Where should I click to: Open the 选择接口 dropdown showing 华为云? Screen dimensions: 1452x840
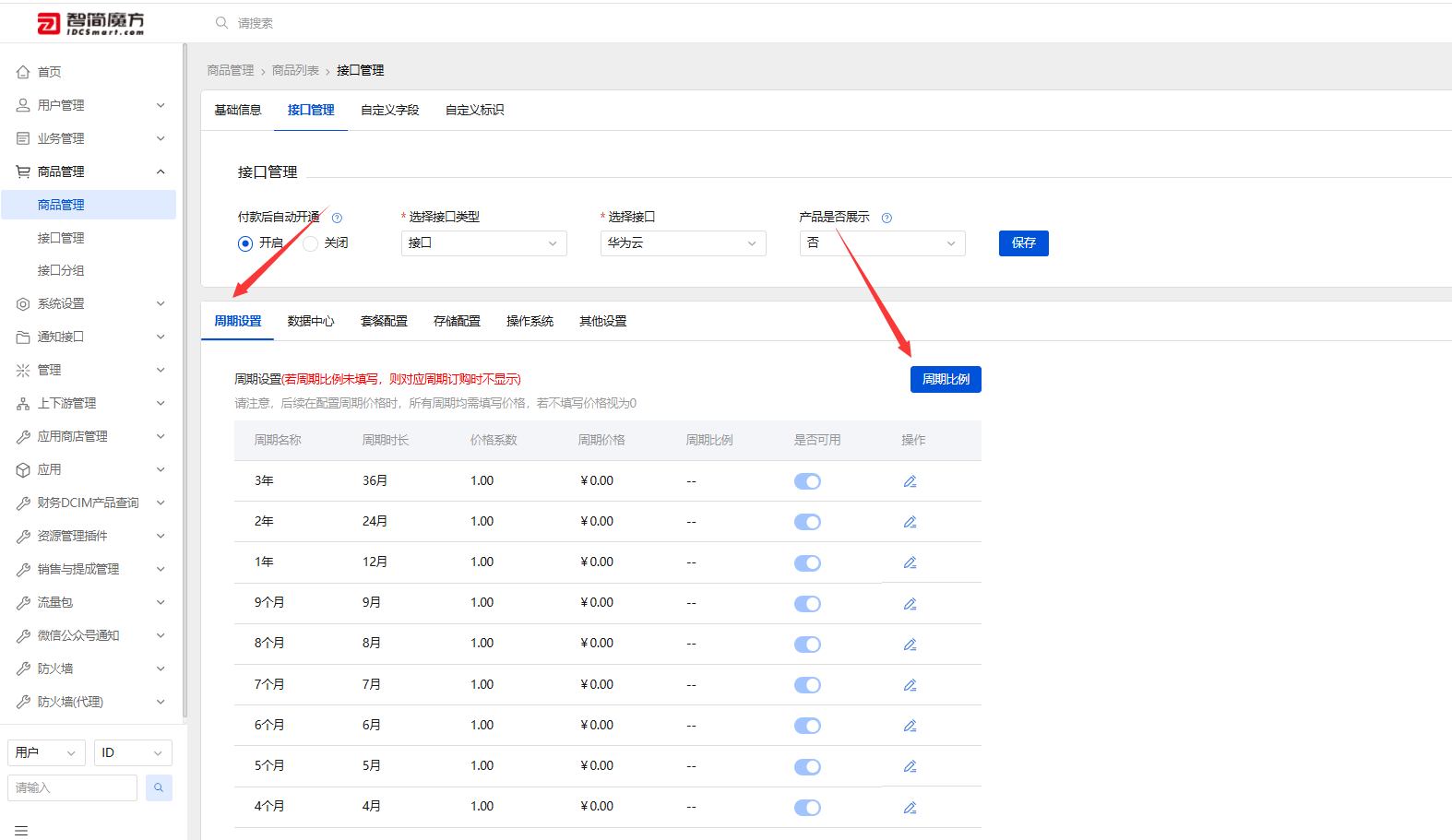point(684,243)
